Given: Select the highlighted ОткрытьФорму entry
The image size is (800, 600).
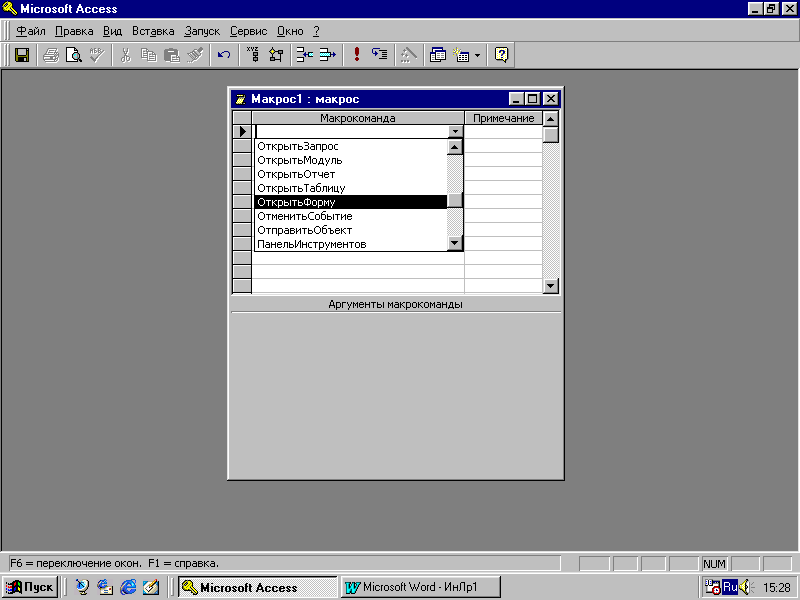Looking at the screenshot, I should (x=351, y=202).
